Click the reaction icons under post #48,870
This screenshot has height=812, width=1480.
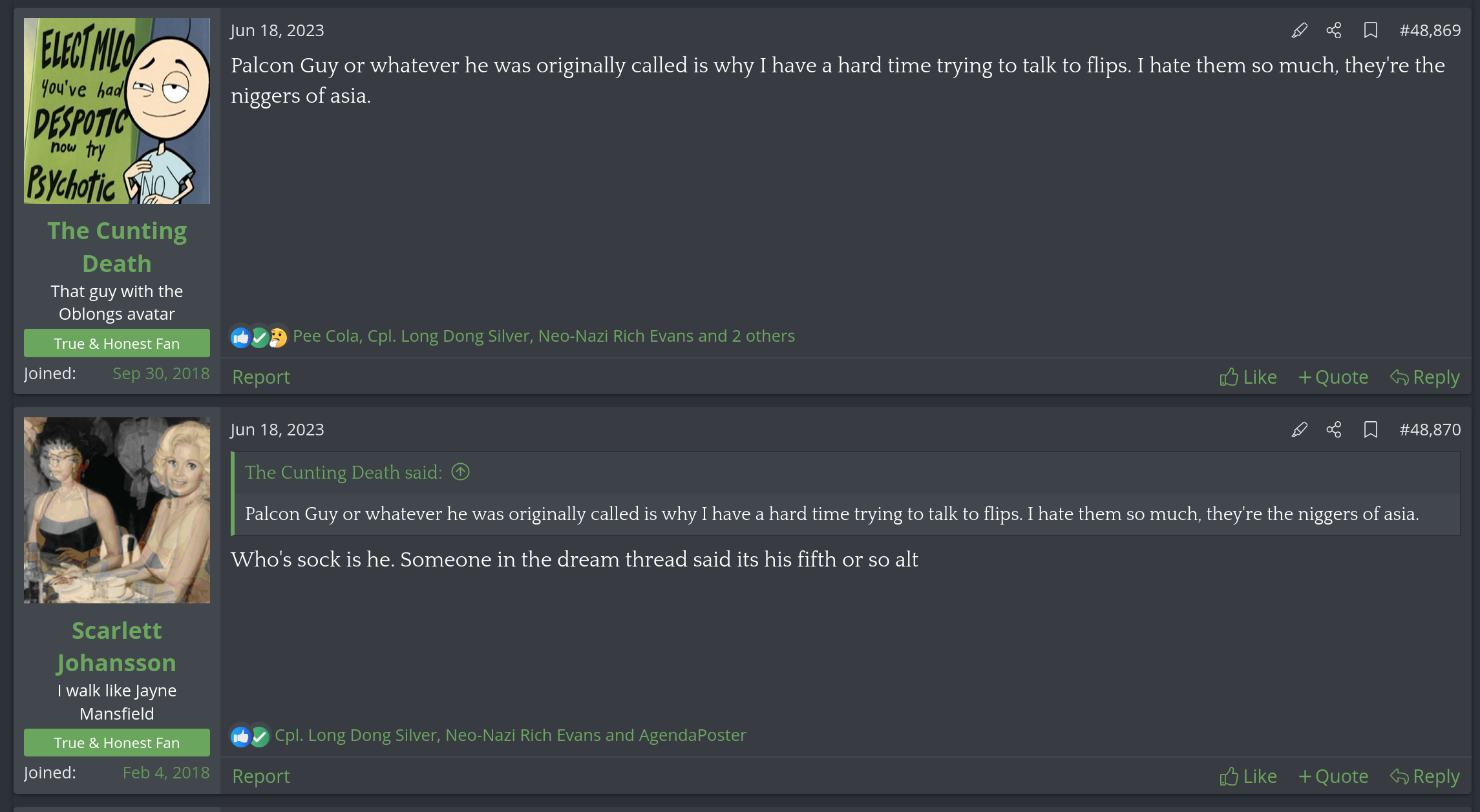250,736
